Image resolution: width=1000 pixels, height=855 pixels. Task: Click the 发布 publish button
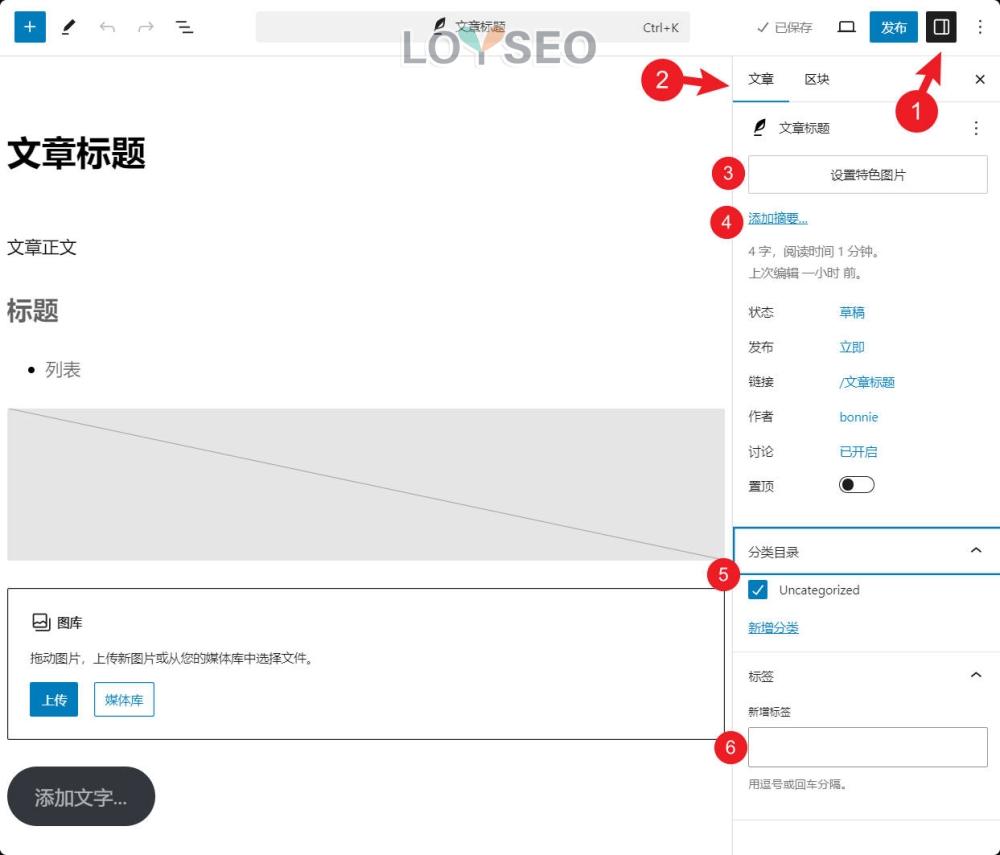pos(893,27)
